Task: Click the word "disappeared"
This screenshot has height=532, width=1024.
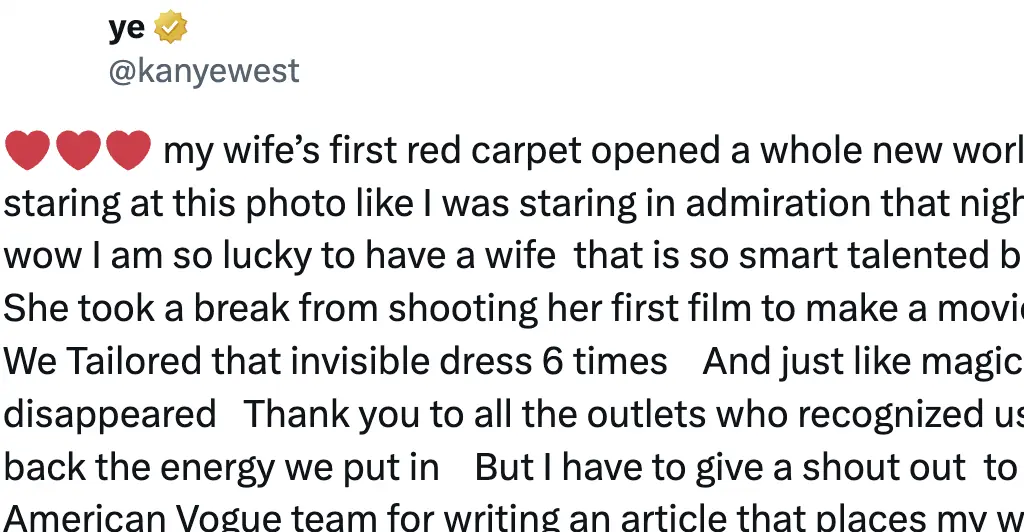Action: [110, 414]
